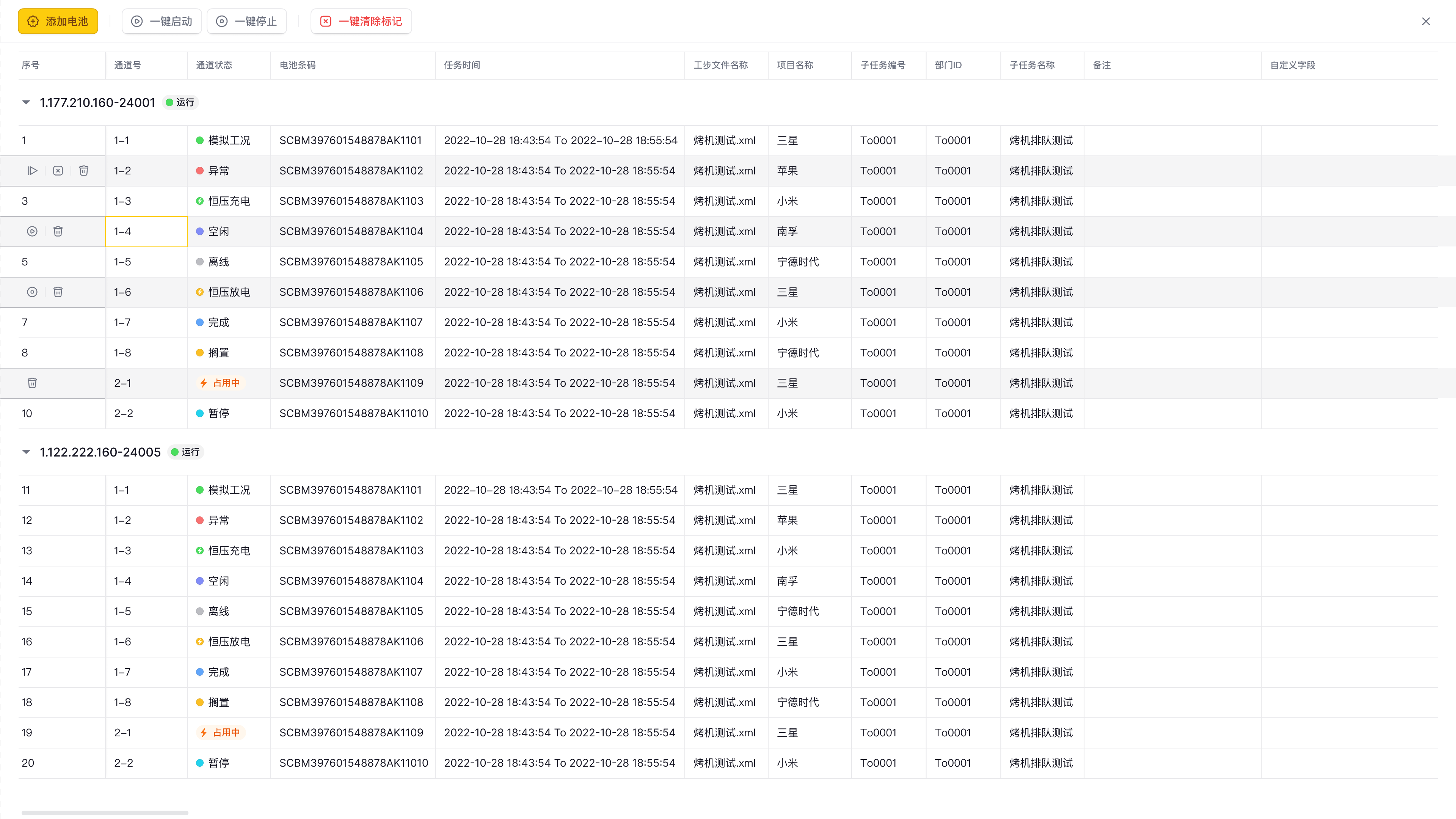The image size is (1456, 819).
Task: Click the 恒压放电 status in the first group
Action: coord(223,292)
